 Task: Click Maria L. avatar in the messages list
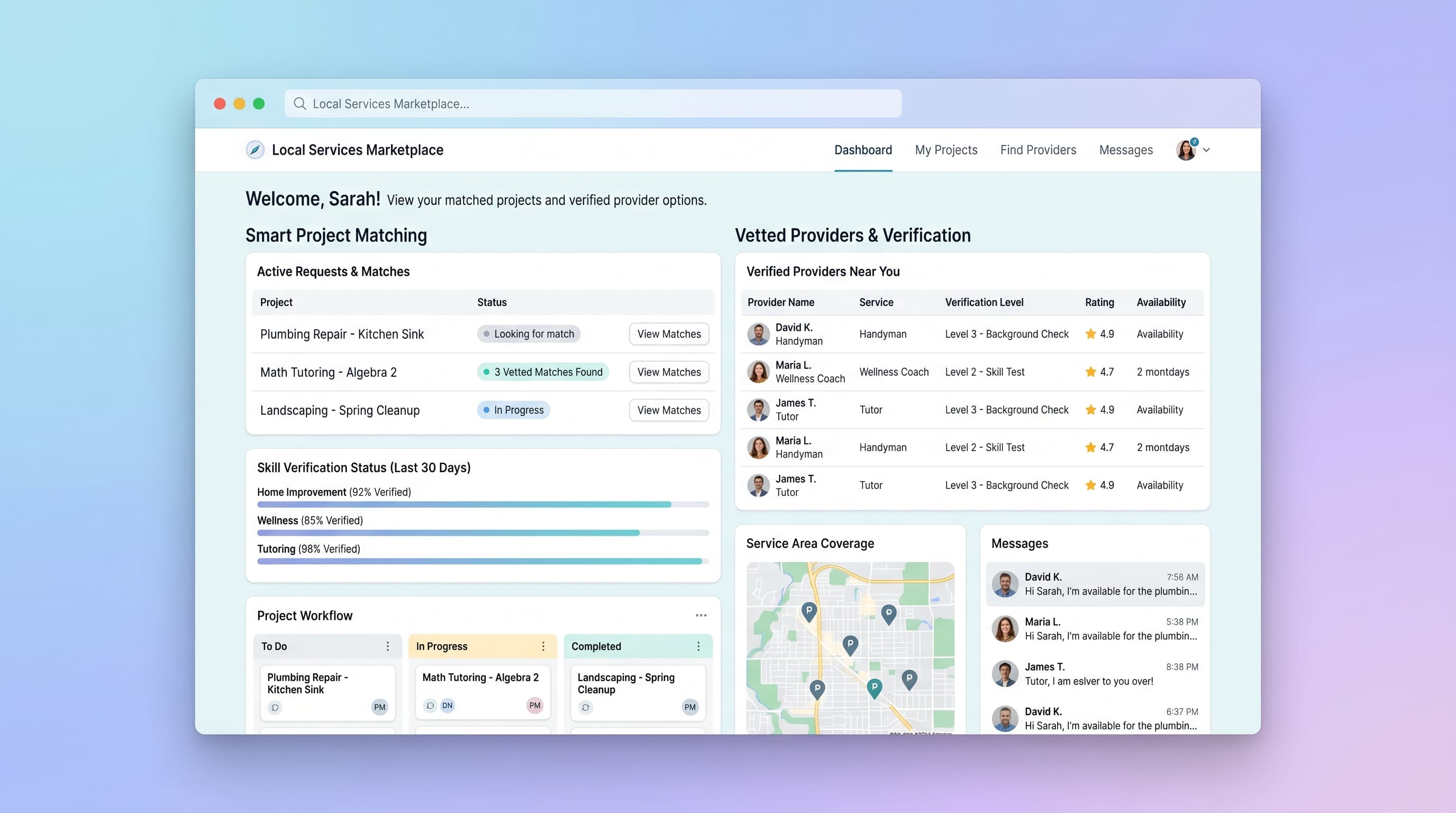click(x=1005, y=629)
